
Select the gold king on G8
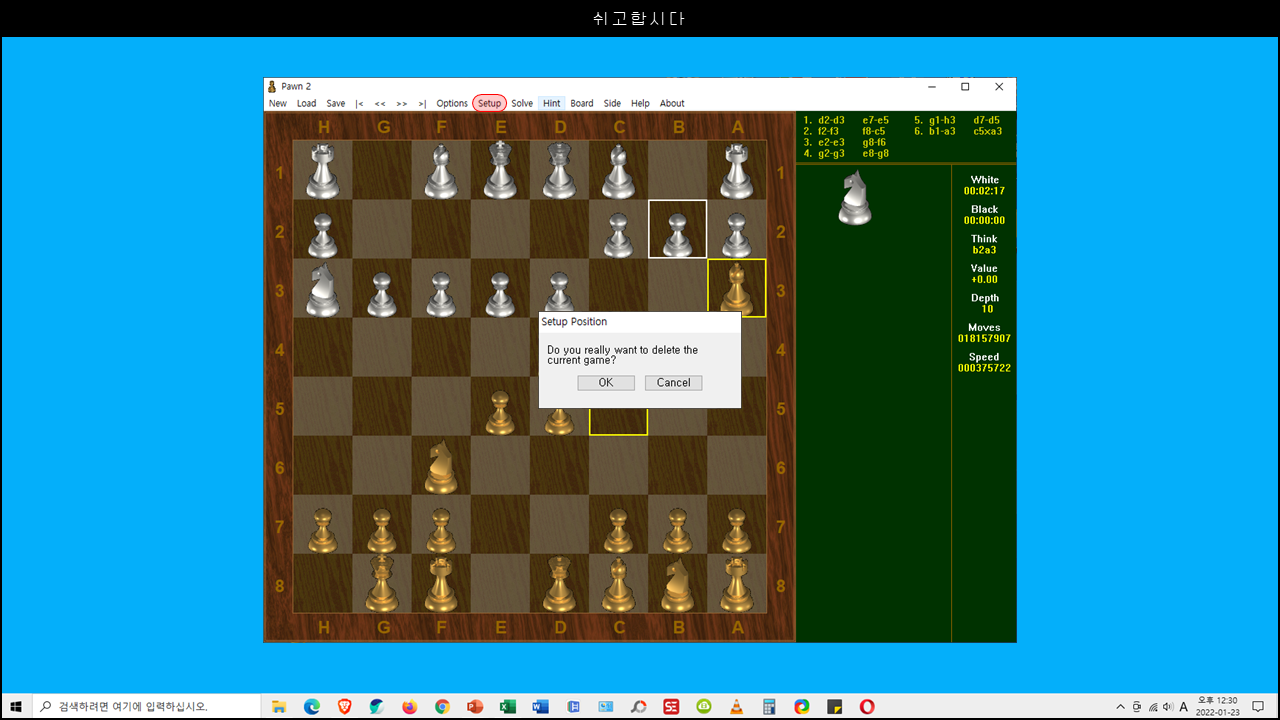[381, 583]
